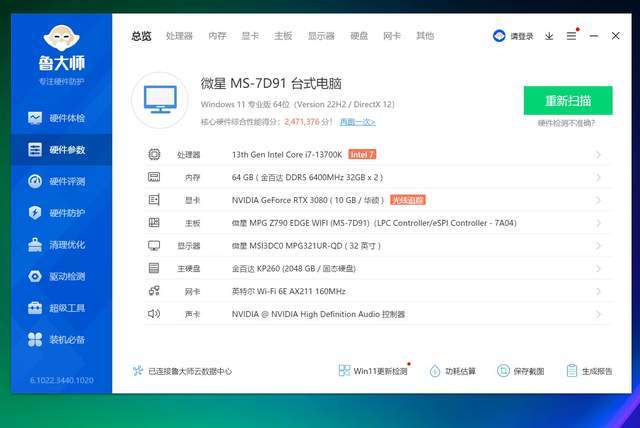640x428 pixels.
Task: Click 已连接鲁大师云数据中心 status text
Action: coord(190,371)
